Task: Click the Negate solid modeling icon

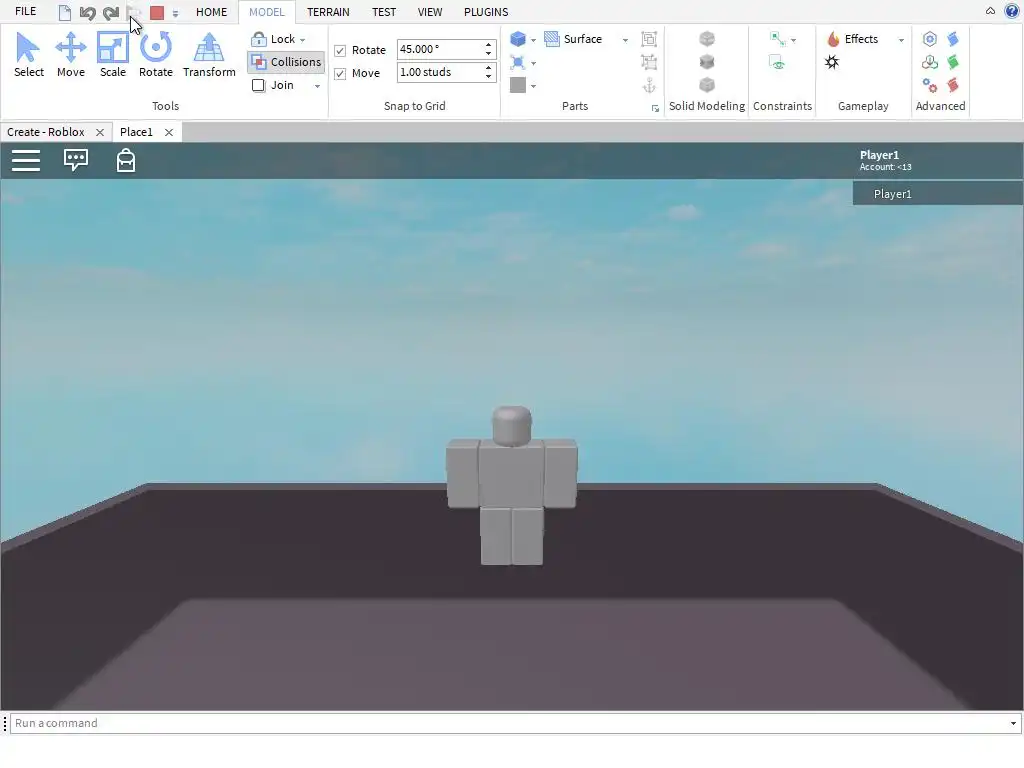Action: coord(707,61)
